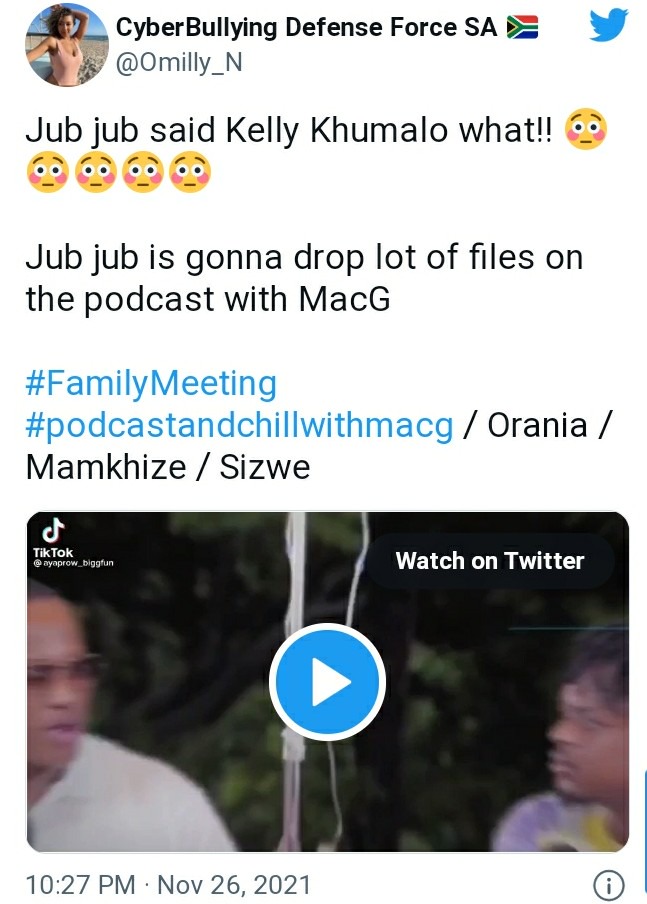The height and width of the screenshot is (904, 647).
Task: Click the TikTok logo watermark
Action: [x=53, y=537]
